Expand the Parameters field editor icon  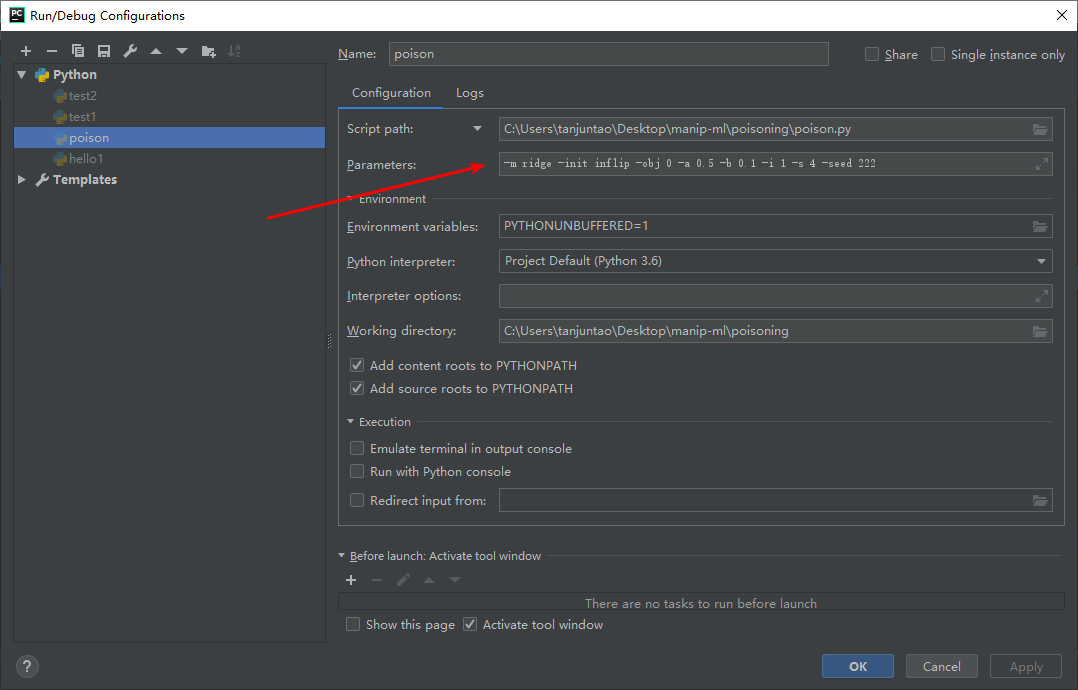click(1041, 164)
